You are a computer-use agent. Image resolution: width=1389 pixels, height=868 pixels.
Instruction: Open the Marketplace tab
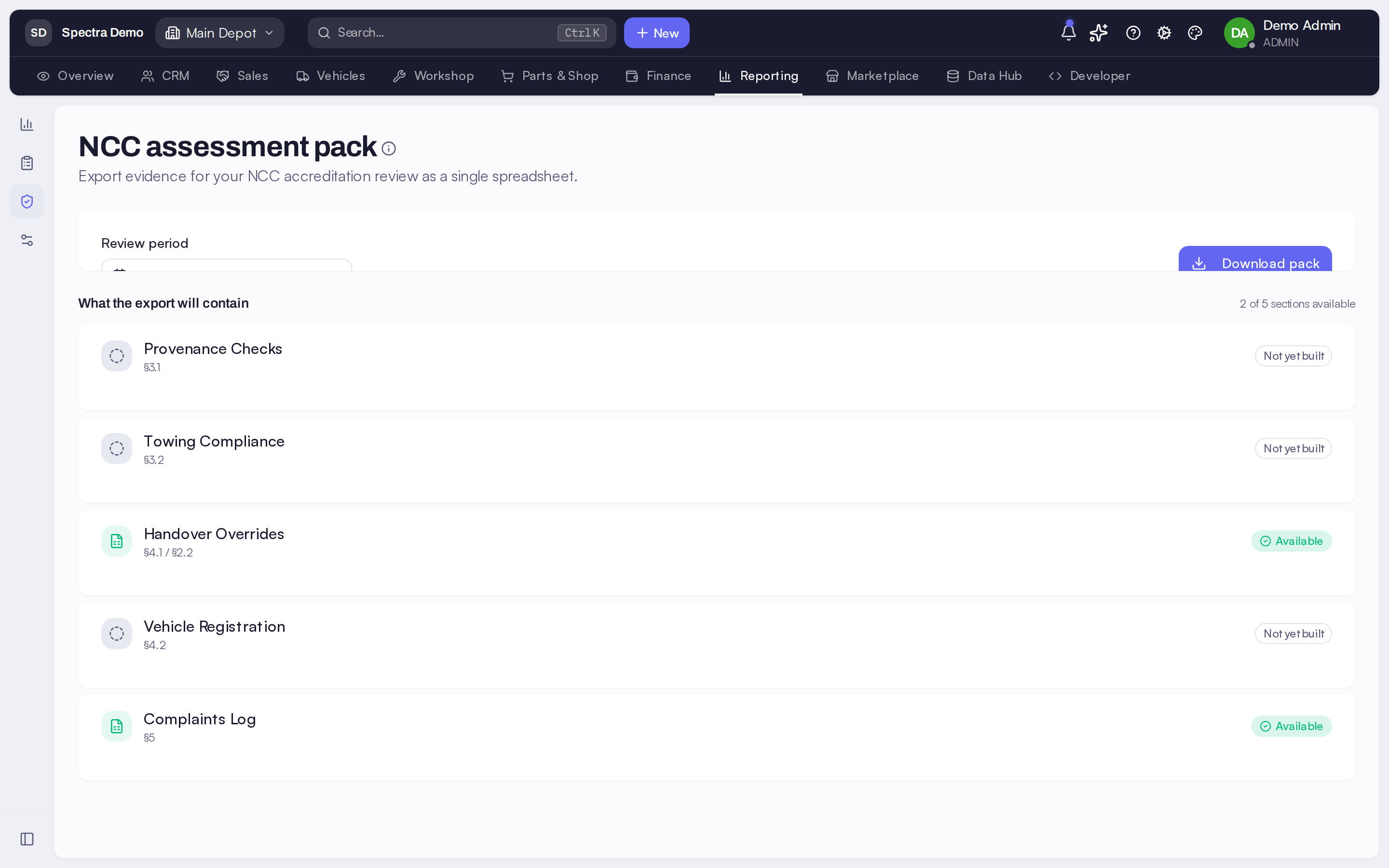[872, 76]
